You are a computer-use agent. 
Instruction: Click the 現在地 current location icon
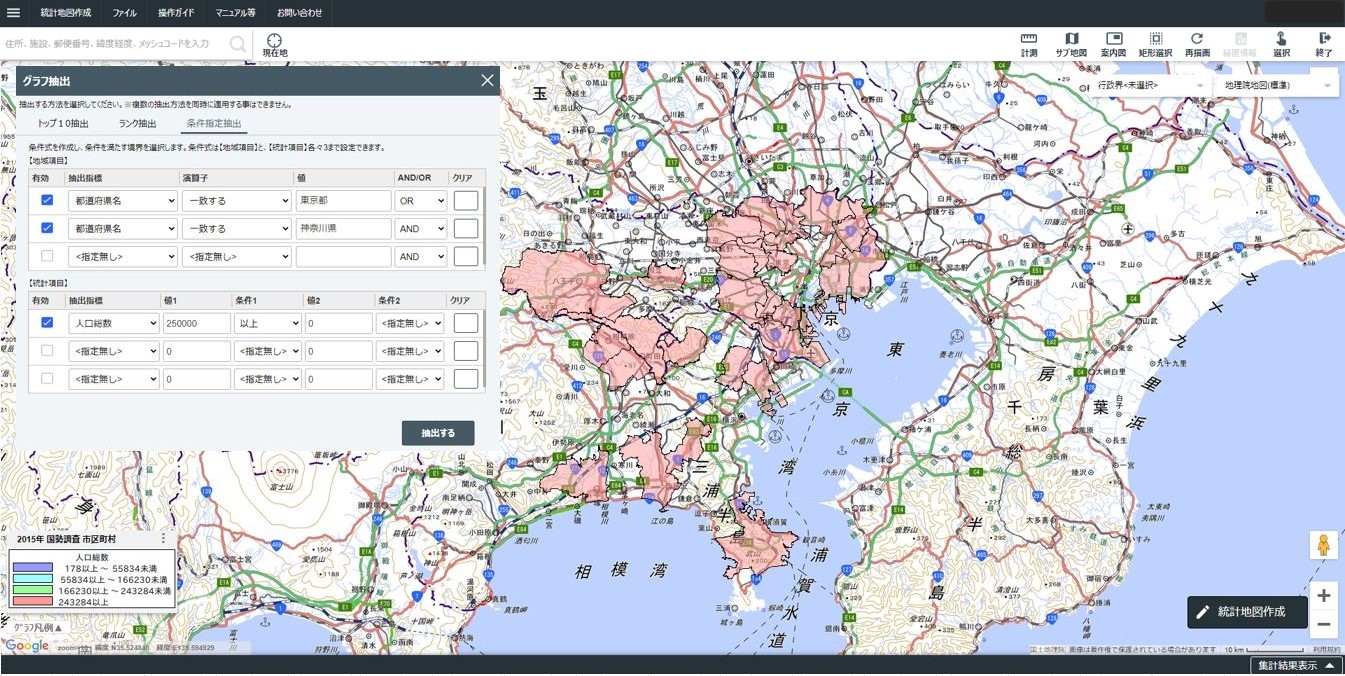pos(274,45)
